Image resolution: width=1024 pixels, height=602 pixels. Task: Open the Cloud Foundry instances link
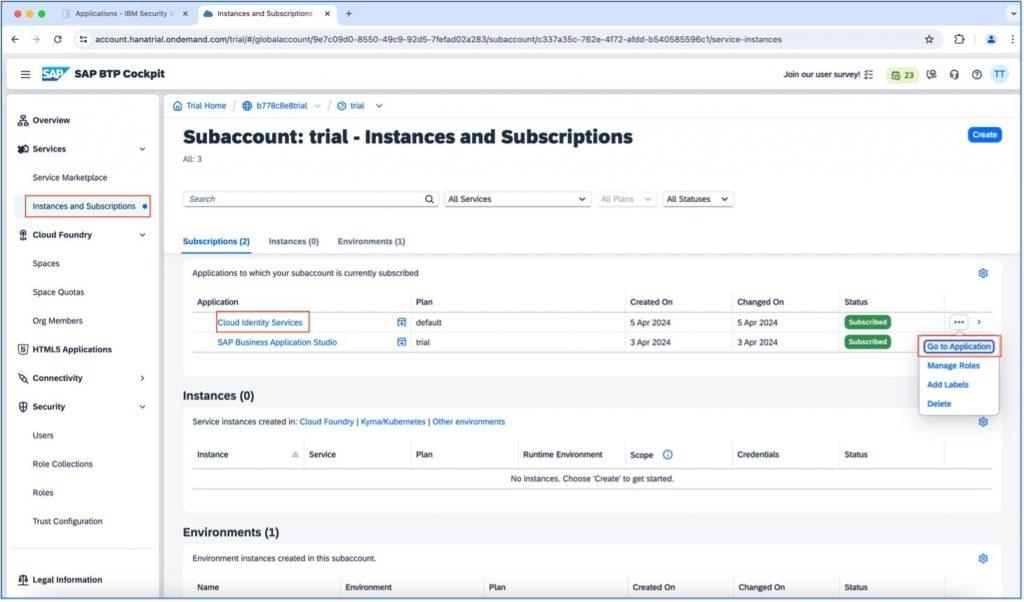[x=327, y=422]
